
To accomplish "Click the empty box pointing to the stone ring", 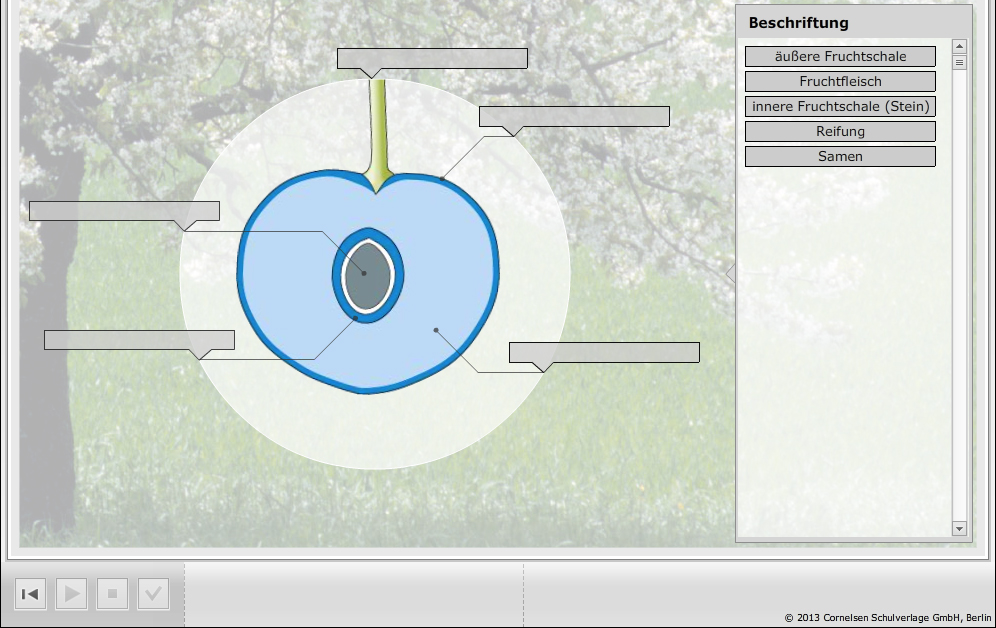I will coord(139,340).
